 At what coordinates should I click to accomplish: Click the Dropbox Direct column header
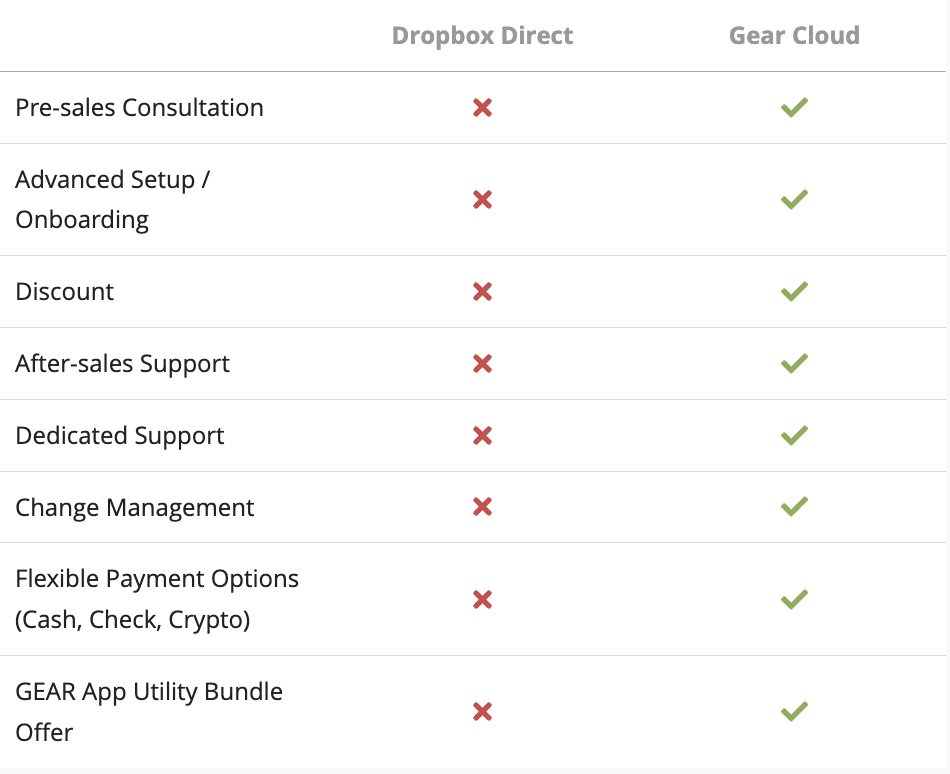click(482, 36)
